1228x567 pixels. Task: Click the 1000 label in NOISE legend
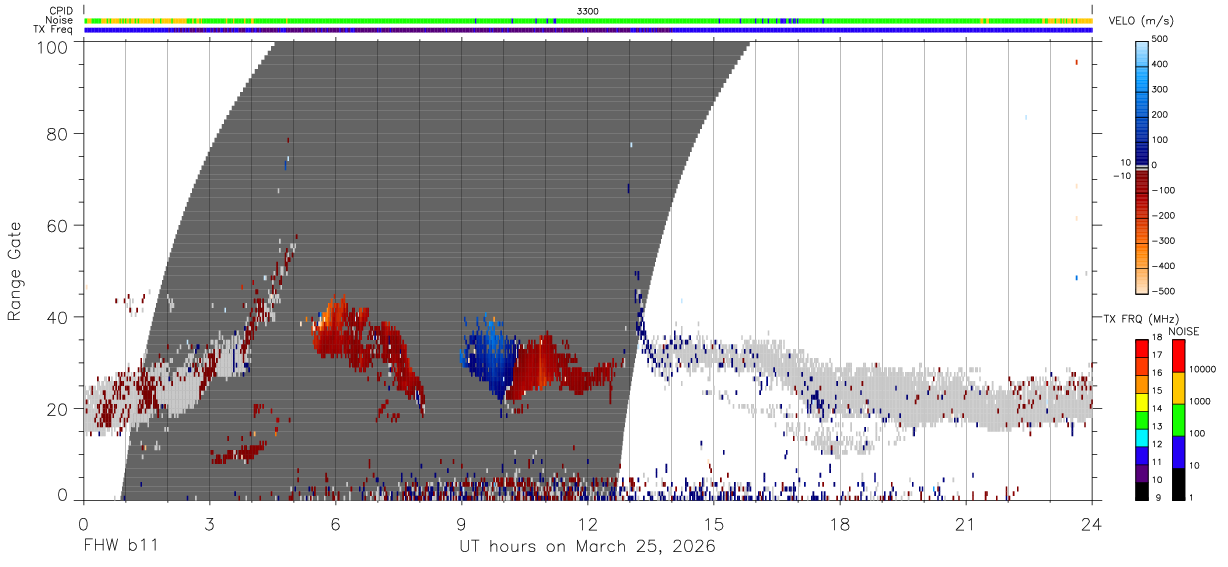click(x=1200, y=402)
